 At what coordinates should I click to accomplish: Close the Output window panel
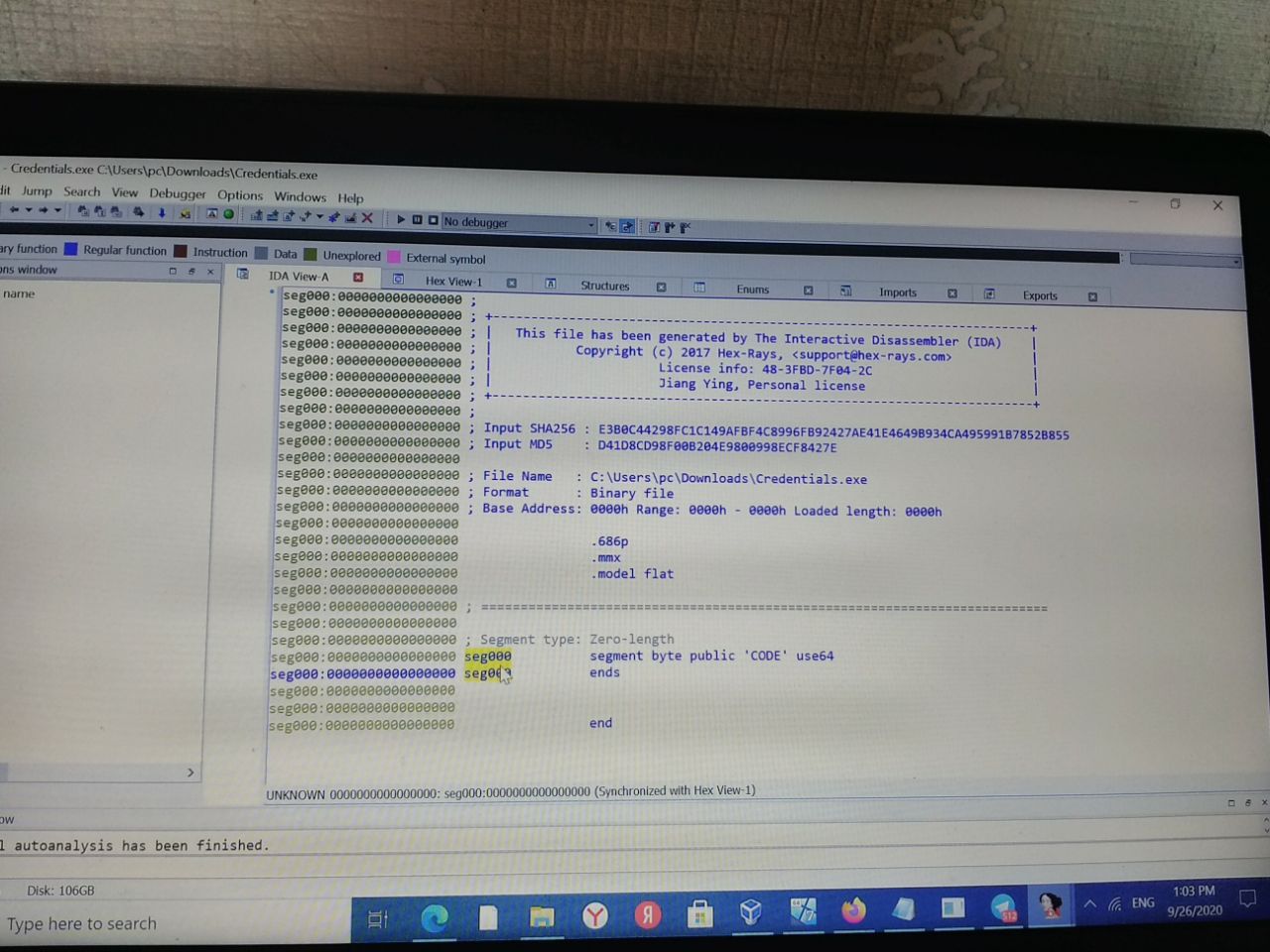1263,802
